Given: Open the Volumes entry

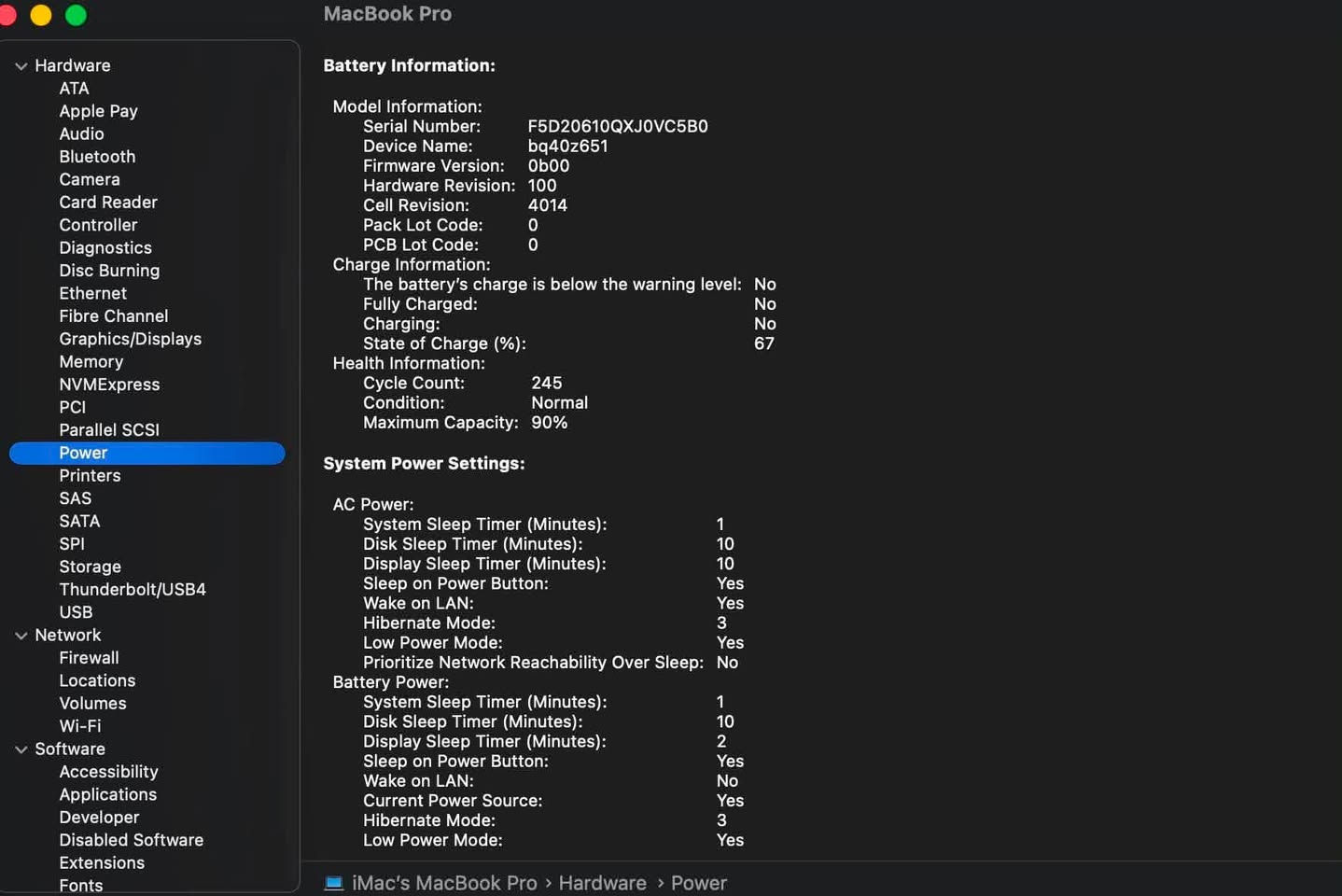Looking at the screenshot, I should [x=92, y=704].
